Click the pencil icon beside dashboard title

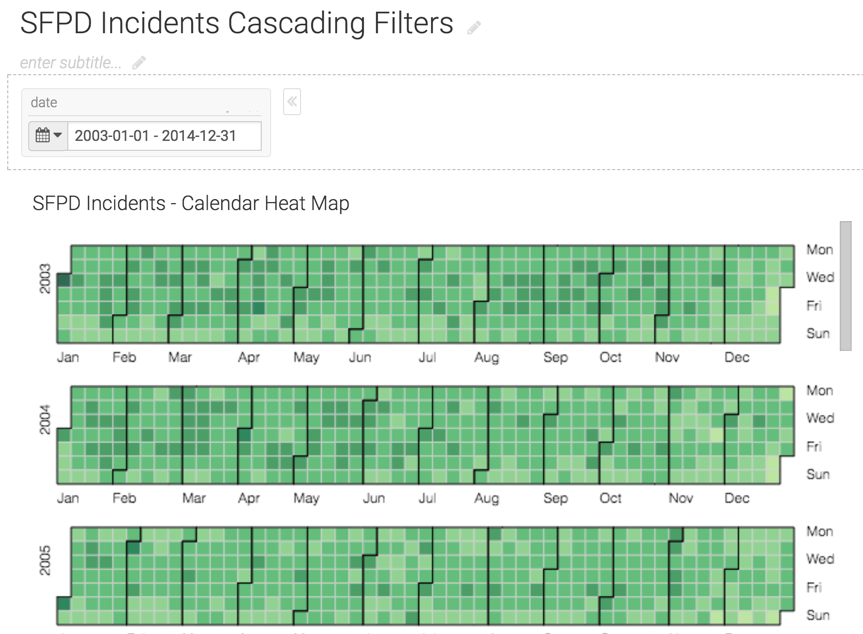pos(474,28)
